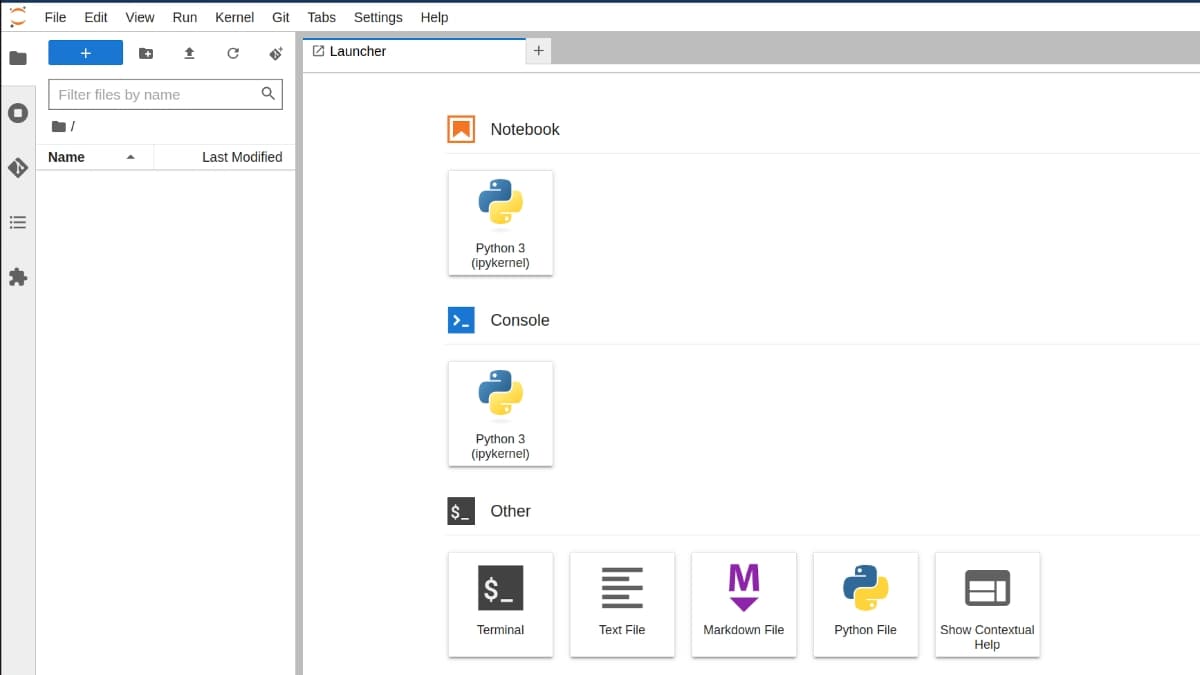Open the File Browser sidebar icon
This screenshot has width=1200, height=675.
(x=18, y=58)
